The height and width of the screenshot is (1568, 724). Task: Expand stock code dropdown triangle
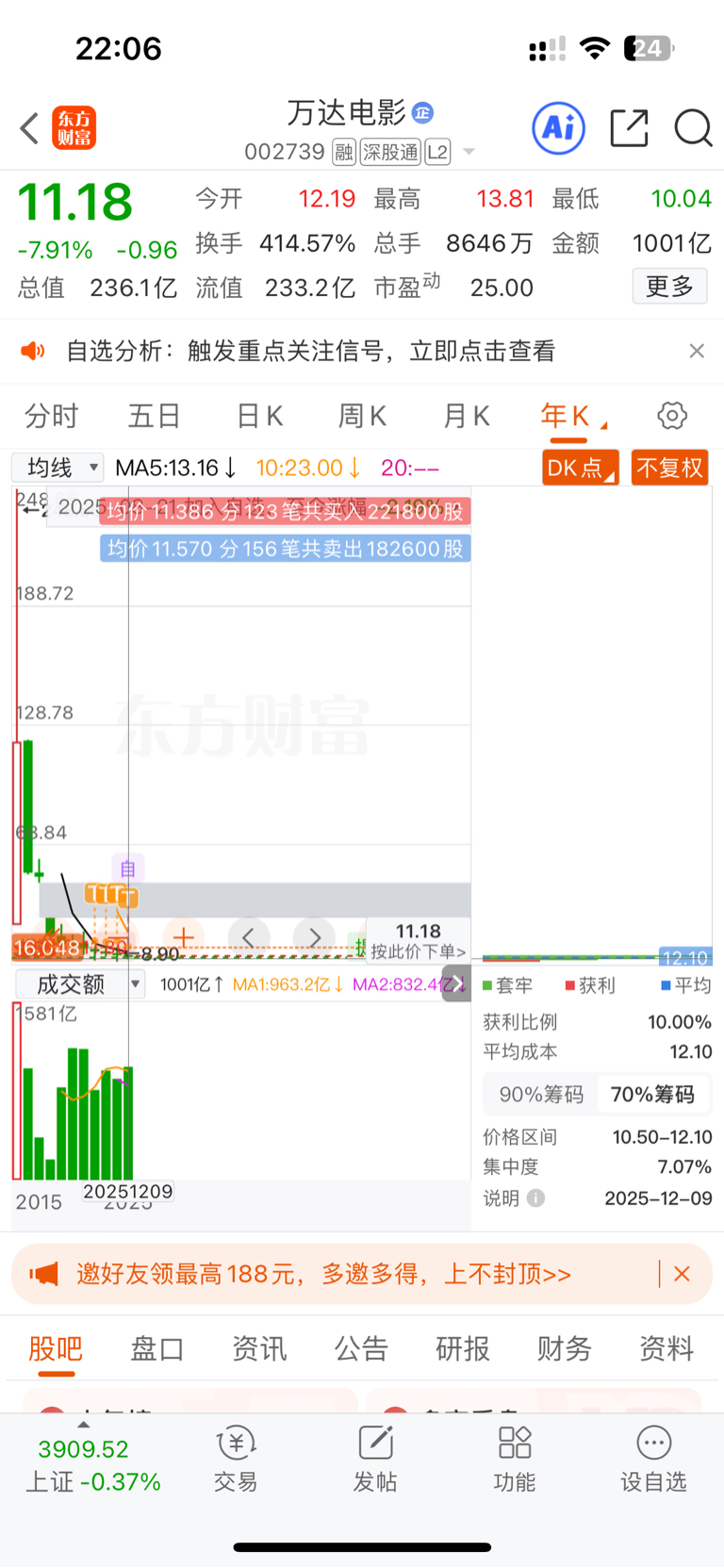click(469, 152)
